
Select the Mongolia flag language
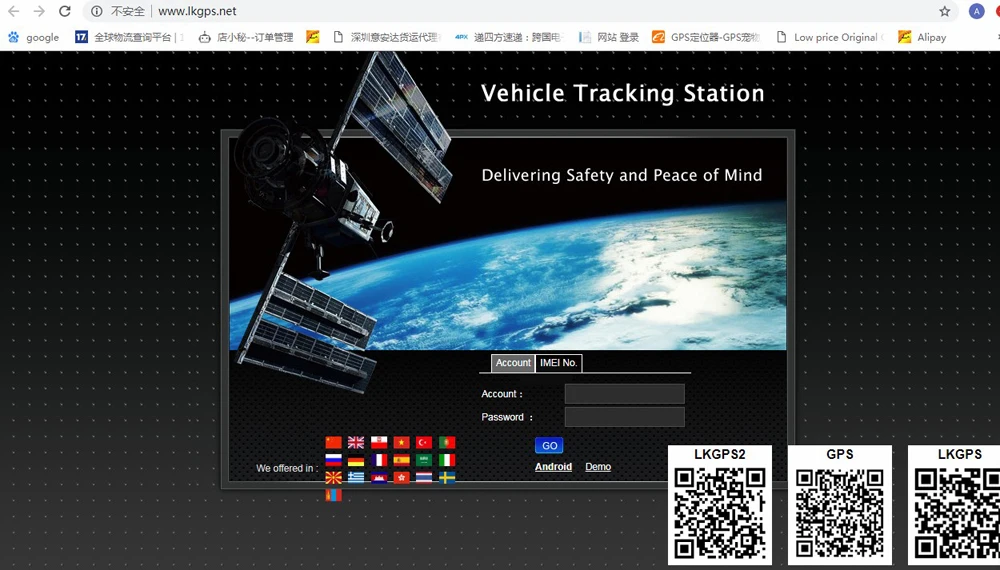pyautogui.click(x=334, y=495)
